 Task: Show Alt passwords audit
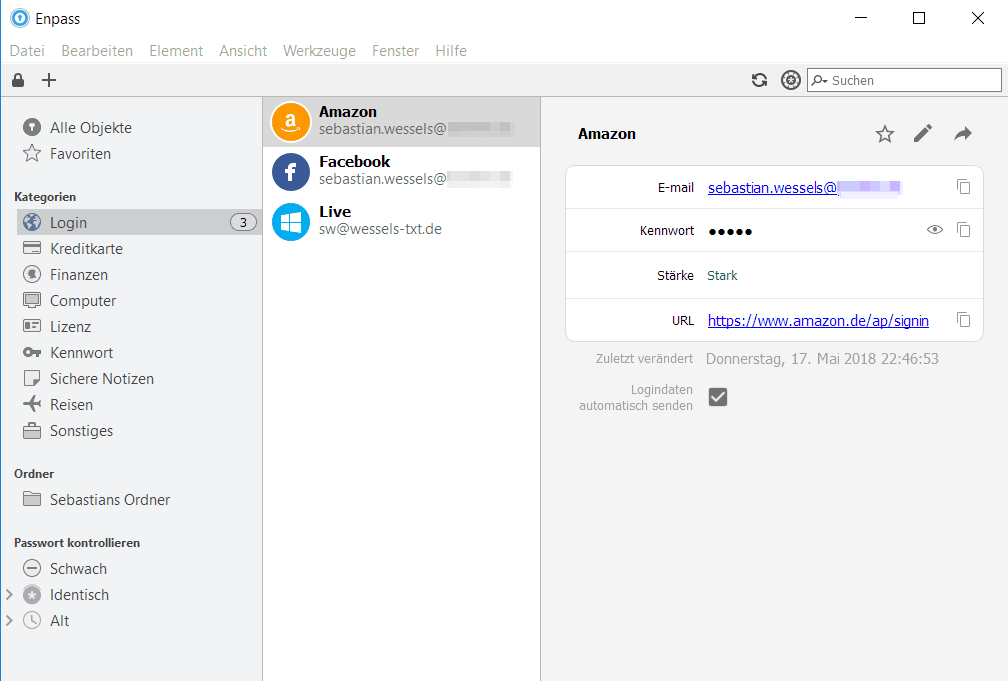60,621
